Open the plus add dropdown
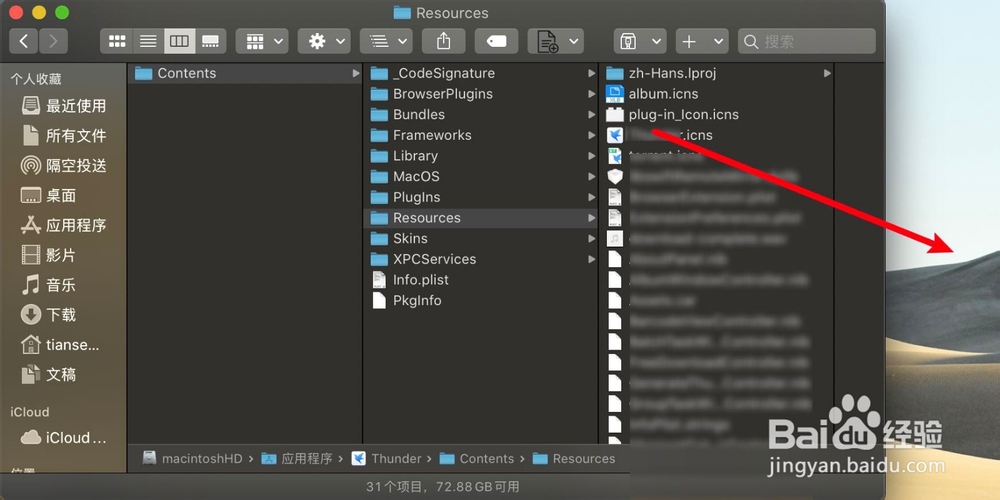This screenshot has width=1000, height=500. point(702,41)
